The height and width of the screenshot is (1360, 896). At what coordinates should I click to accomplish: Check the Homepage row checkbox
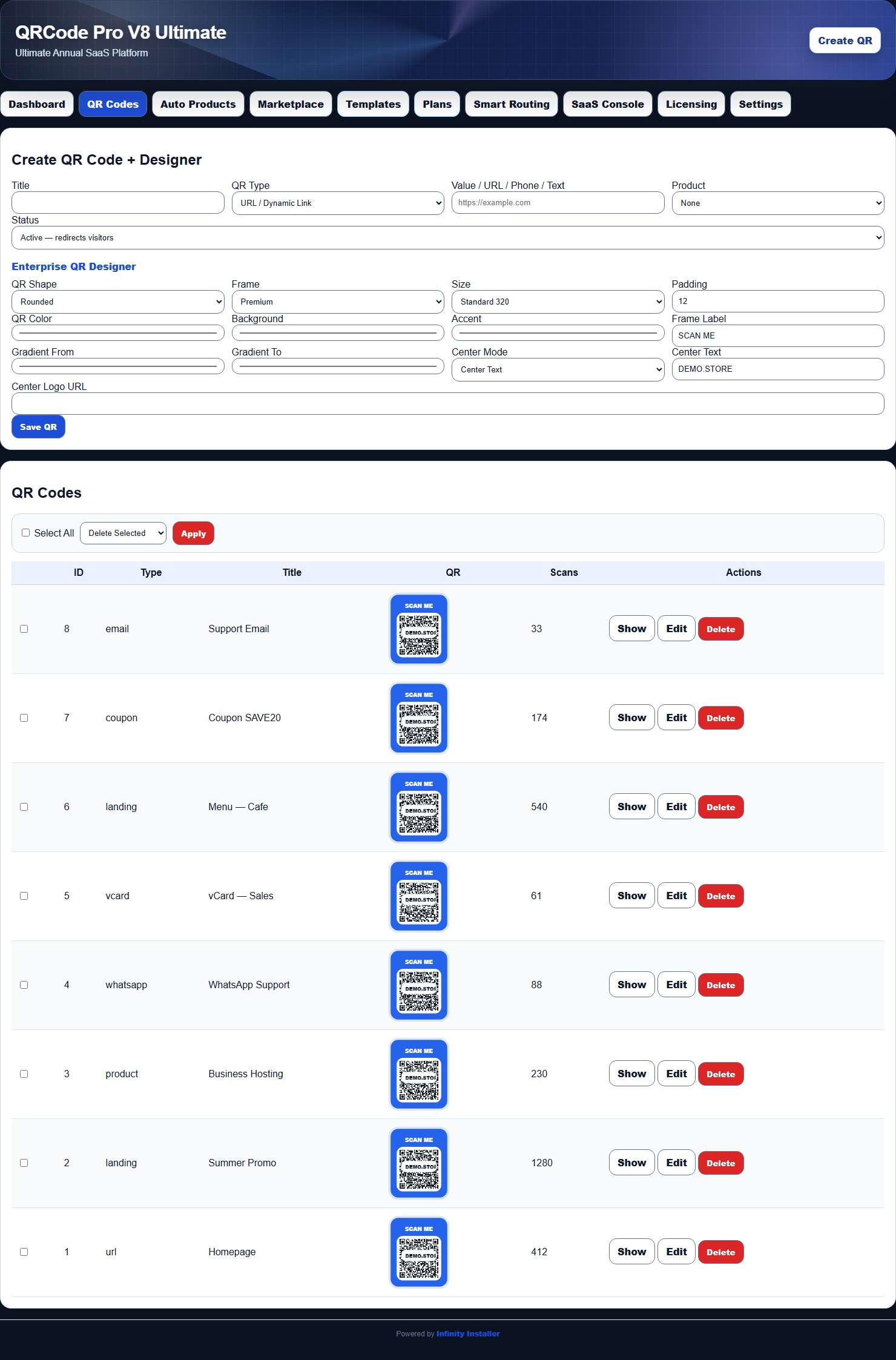[24, 1252]
